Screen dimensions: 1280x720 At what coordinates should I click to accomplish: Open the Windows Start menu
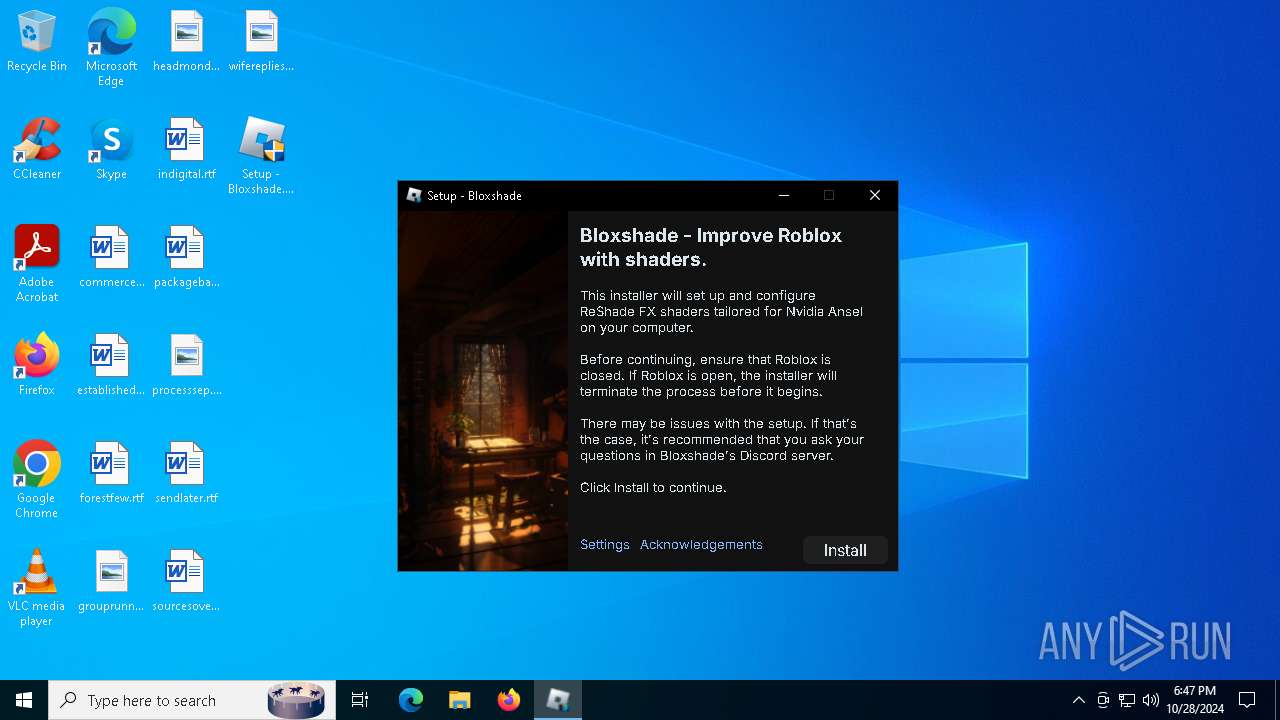tap(24, 700)
